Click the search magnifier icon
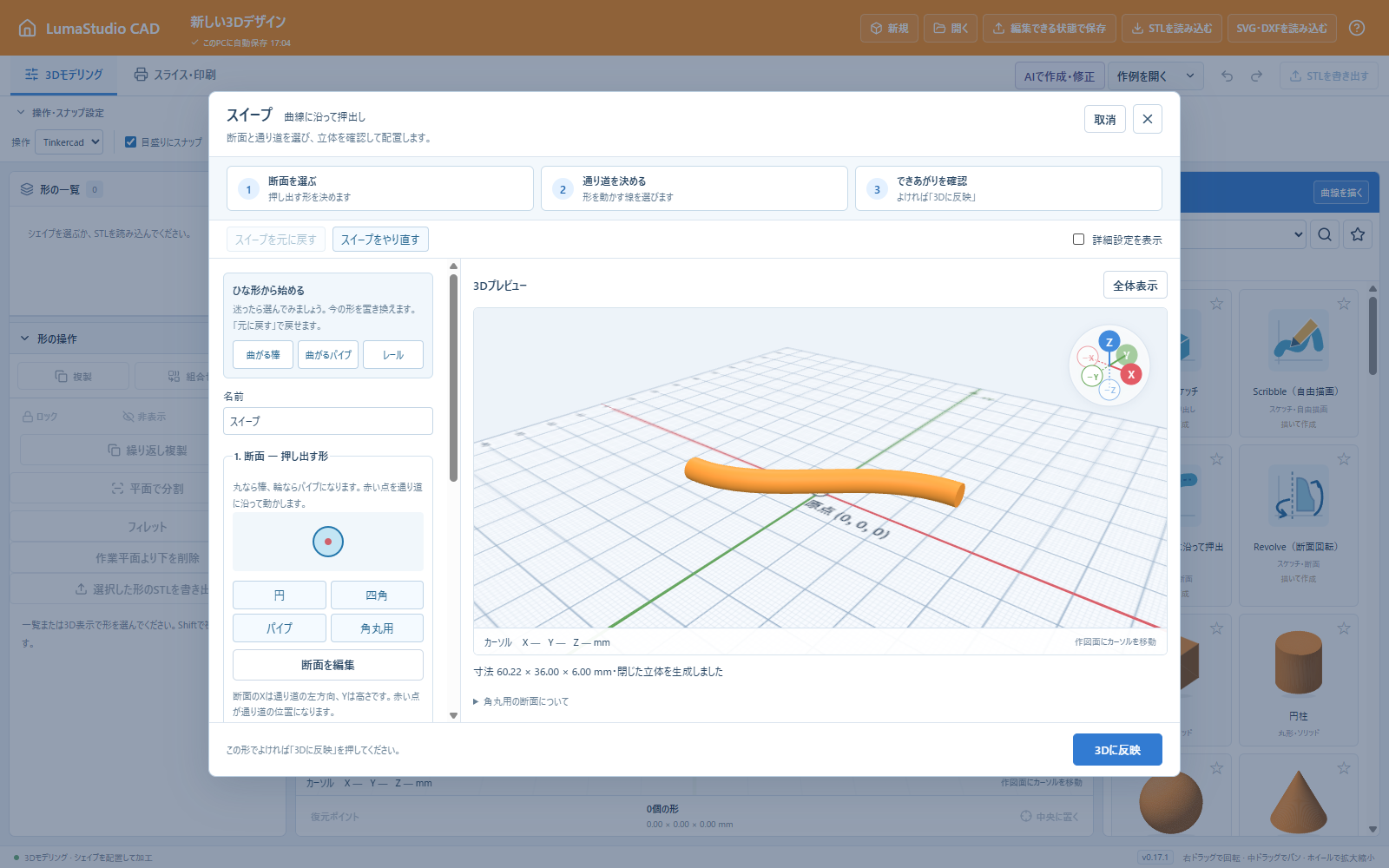The height and width of the screenshot is (868, 1389). [x=1325, y=234]
